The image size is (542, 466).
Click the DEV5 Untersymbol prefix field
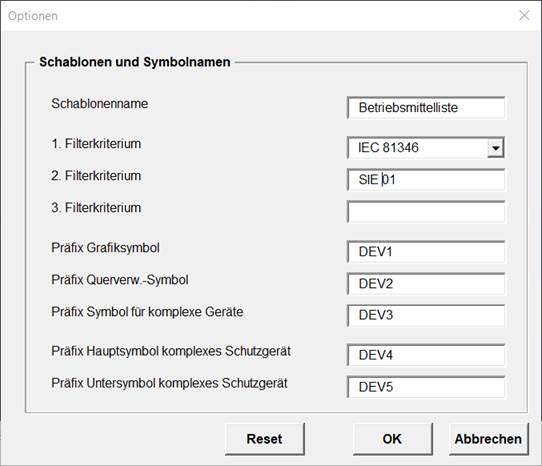[426, 387]
